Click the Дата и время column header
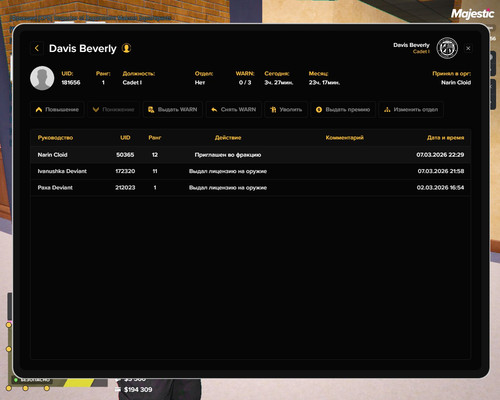Image resolution: width=500 pixels, height=400 pixels. pyautogui.click(x=445, y=138)
